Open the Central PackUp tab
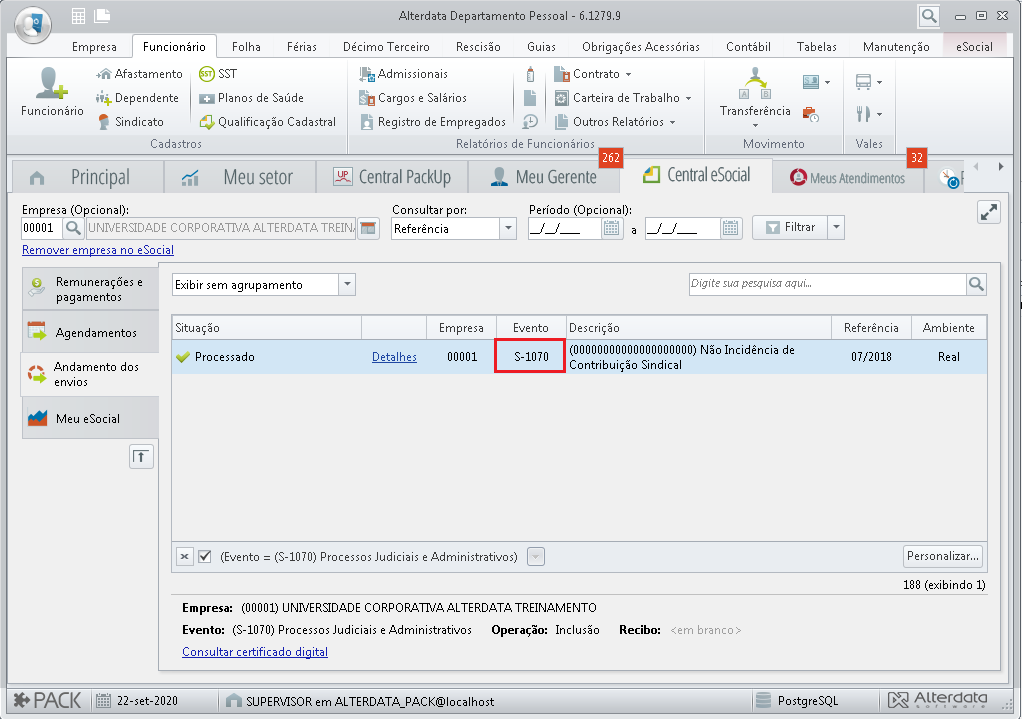This screenshot has width=1022, height=719. [x=392, y=177]
